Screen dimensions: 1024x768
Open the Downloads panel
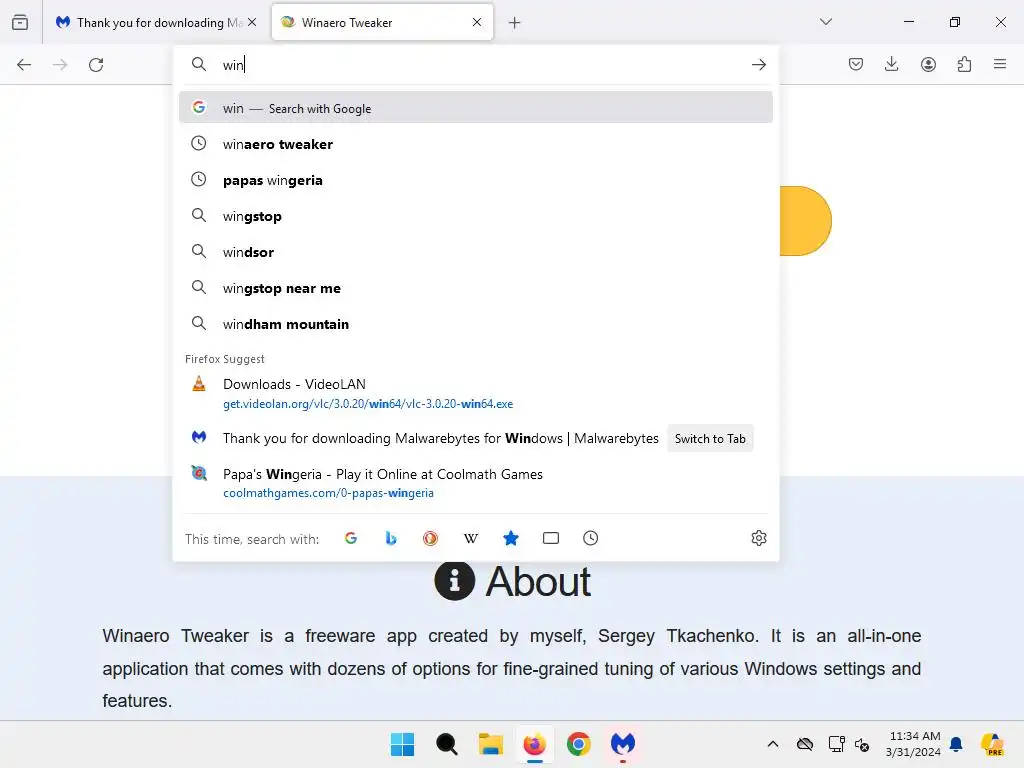coord(891,64)
